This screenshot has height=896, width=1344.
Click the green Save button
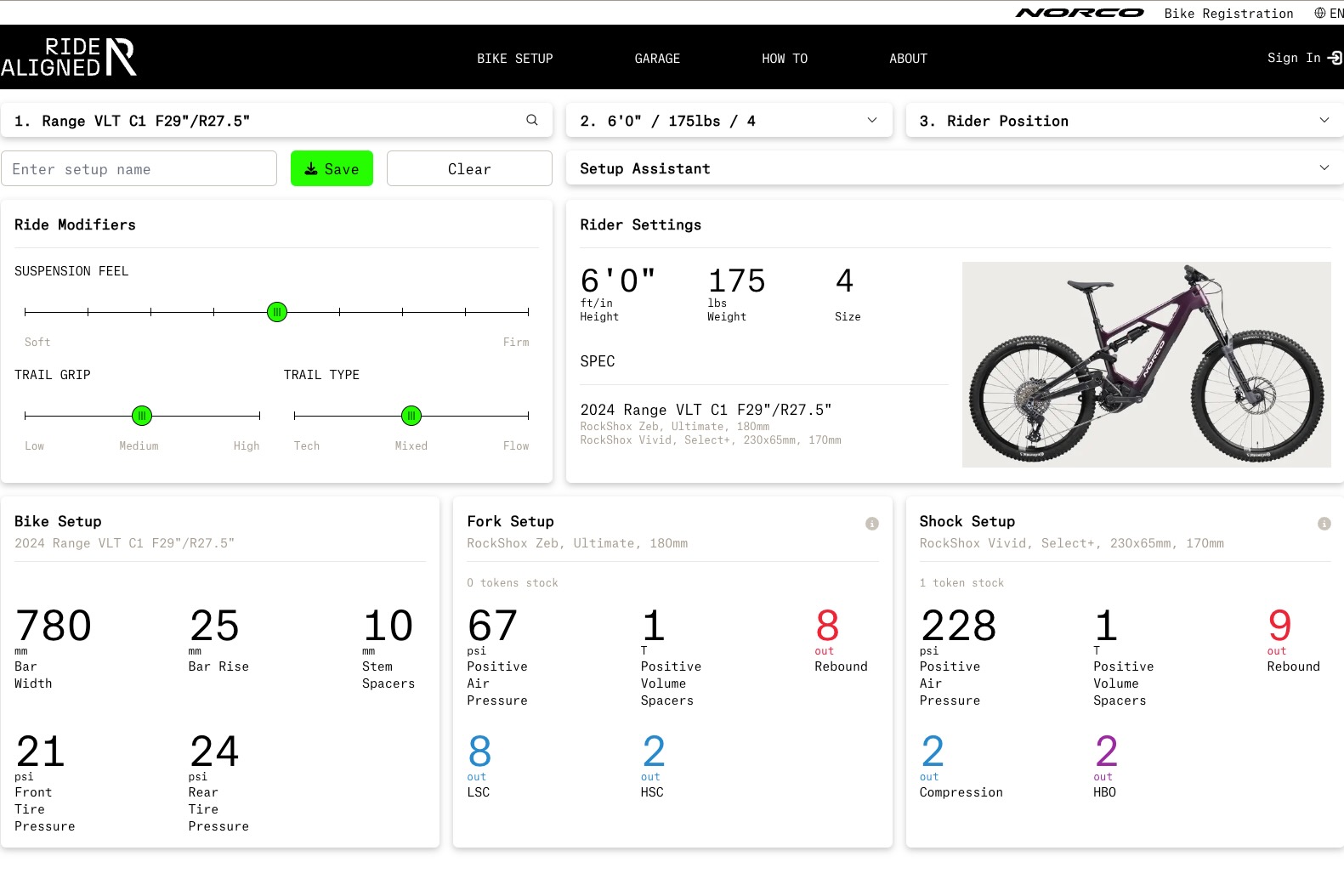coord(332,168)
